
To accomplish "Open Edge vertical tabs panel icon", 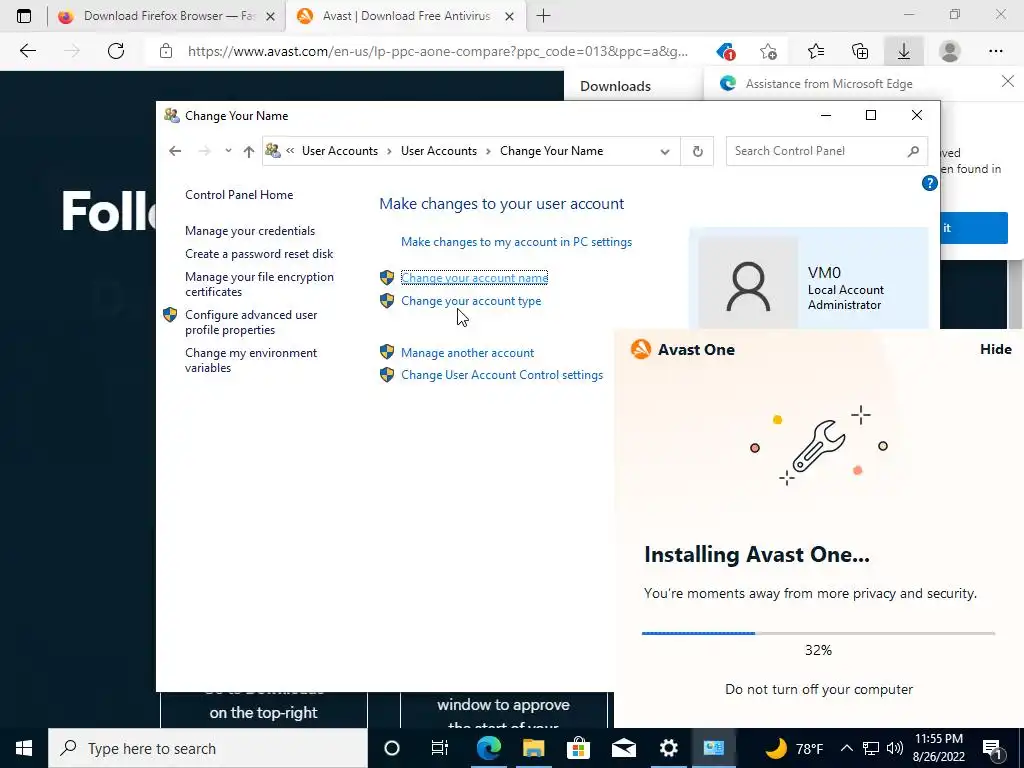I will [x=24, y=16].
